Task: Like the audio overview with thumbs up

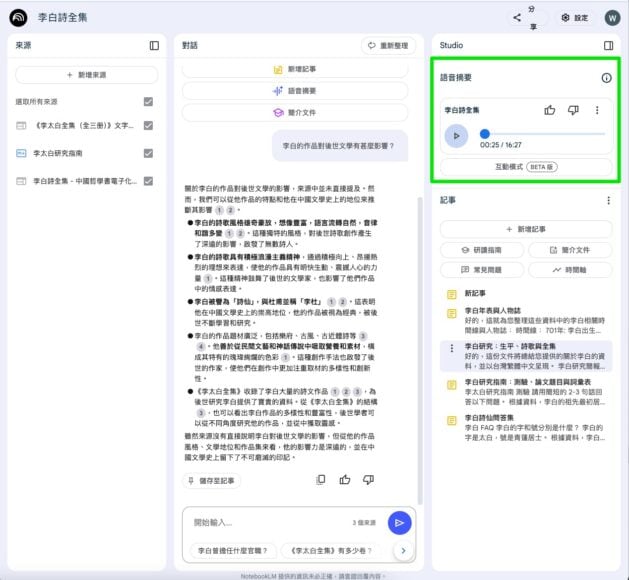Action: click(549, 110)
